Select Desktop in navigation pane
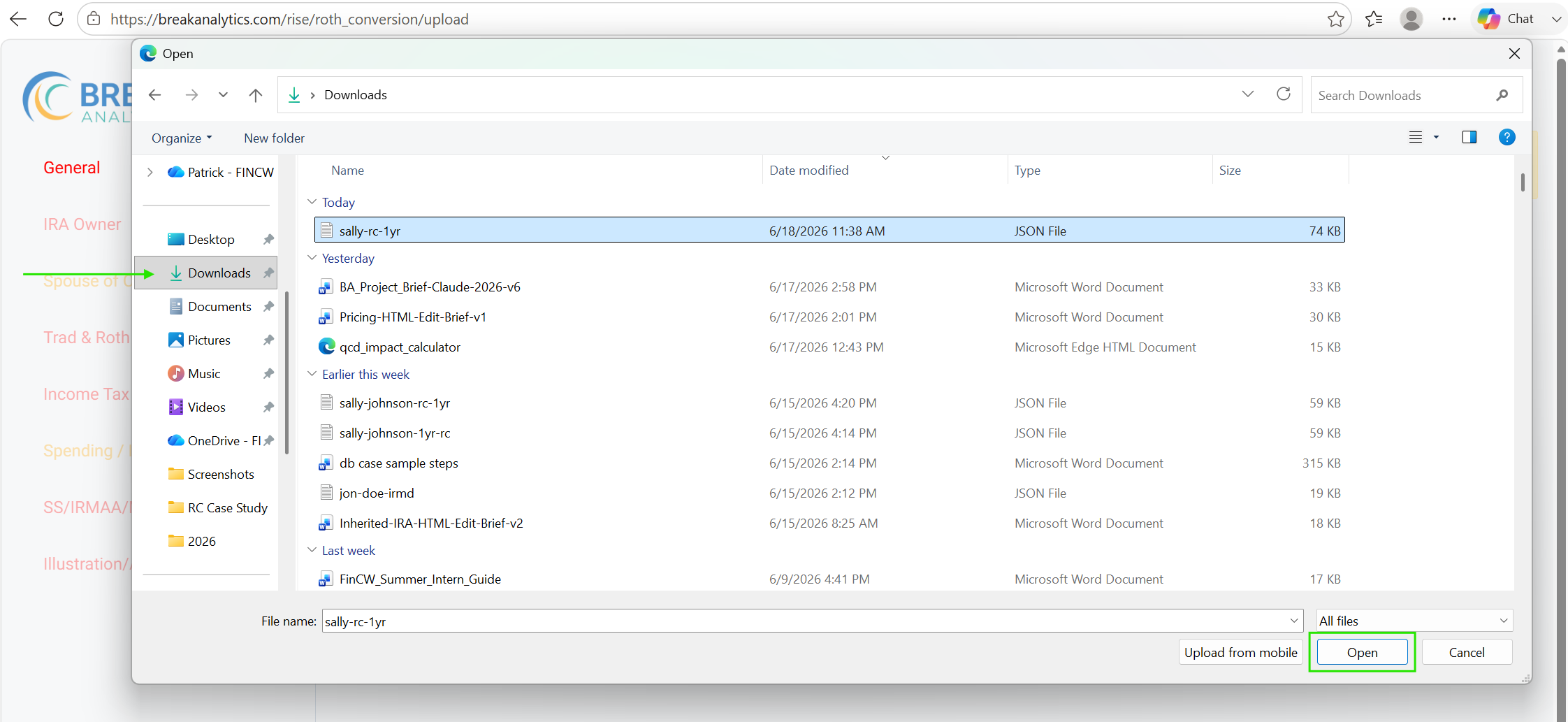This screenshot has width=1568, height=722. point(211,239)
